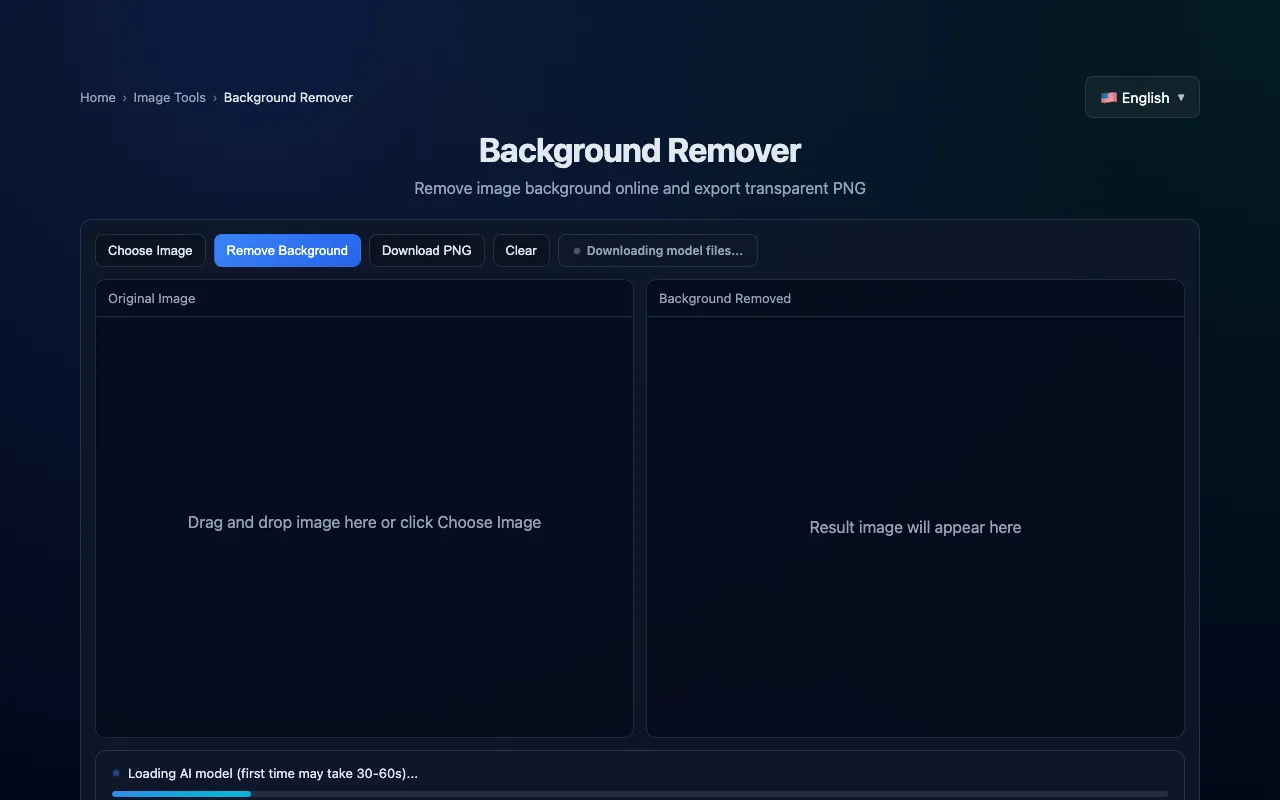The height and width of the screenshot is (800, 1280).
Task: Click the Download PNG button
Action: coord(427,251)
